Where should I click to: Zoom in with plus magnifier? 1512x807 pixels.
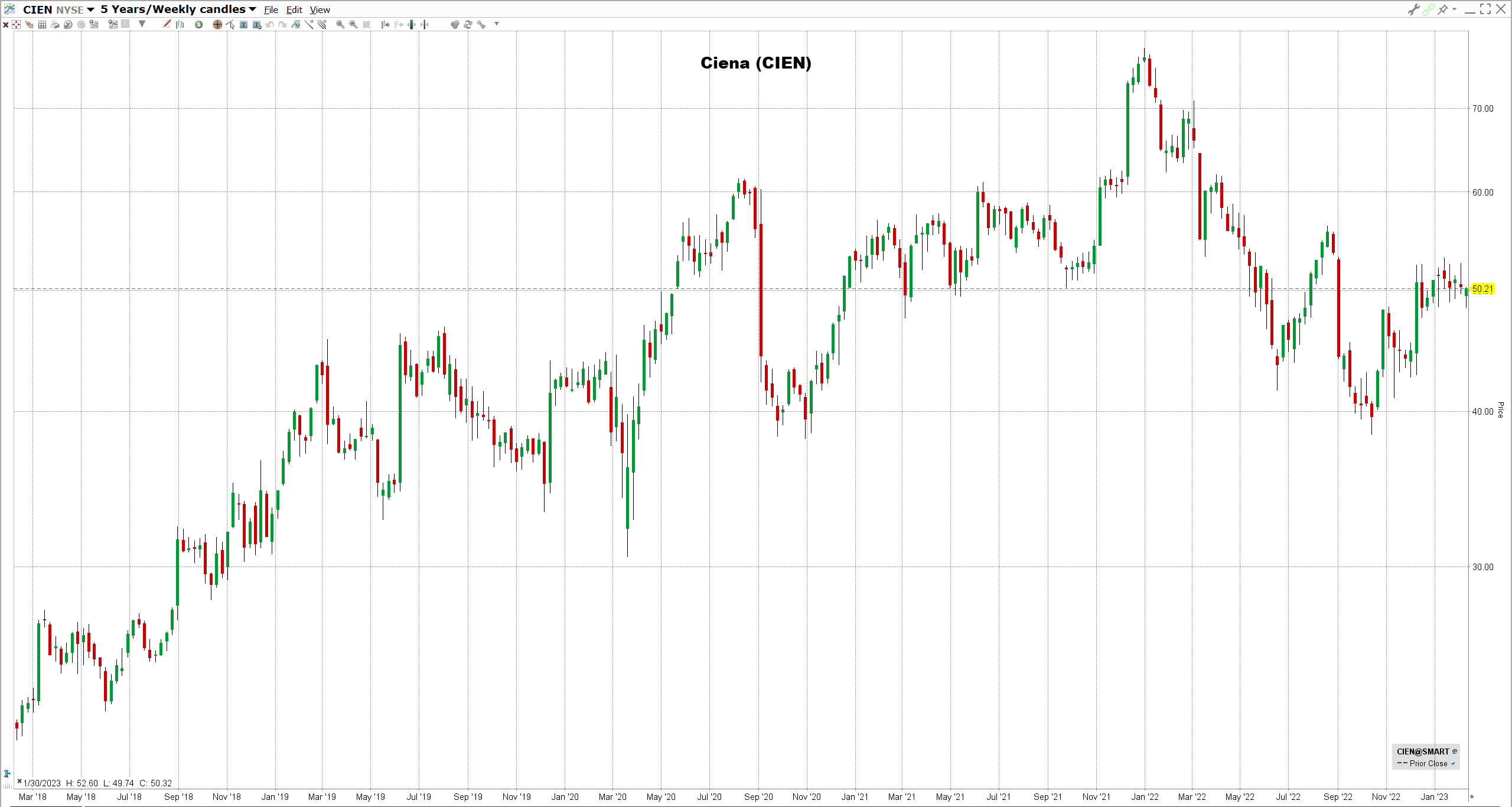point(340,24)
